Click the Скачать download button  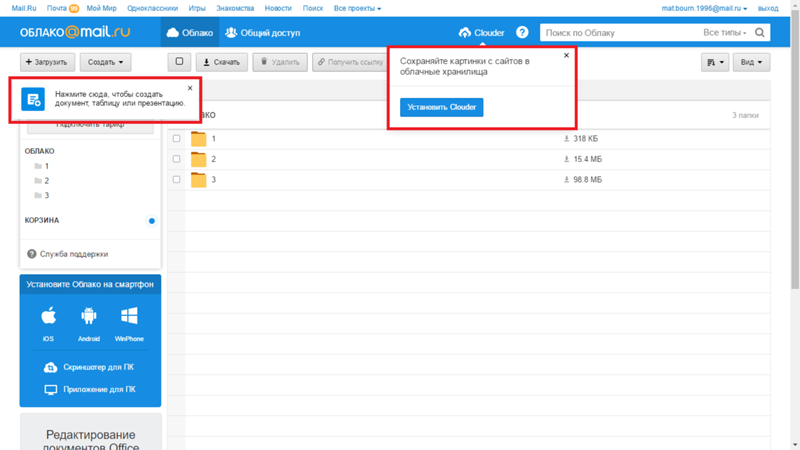[221, 62]
